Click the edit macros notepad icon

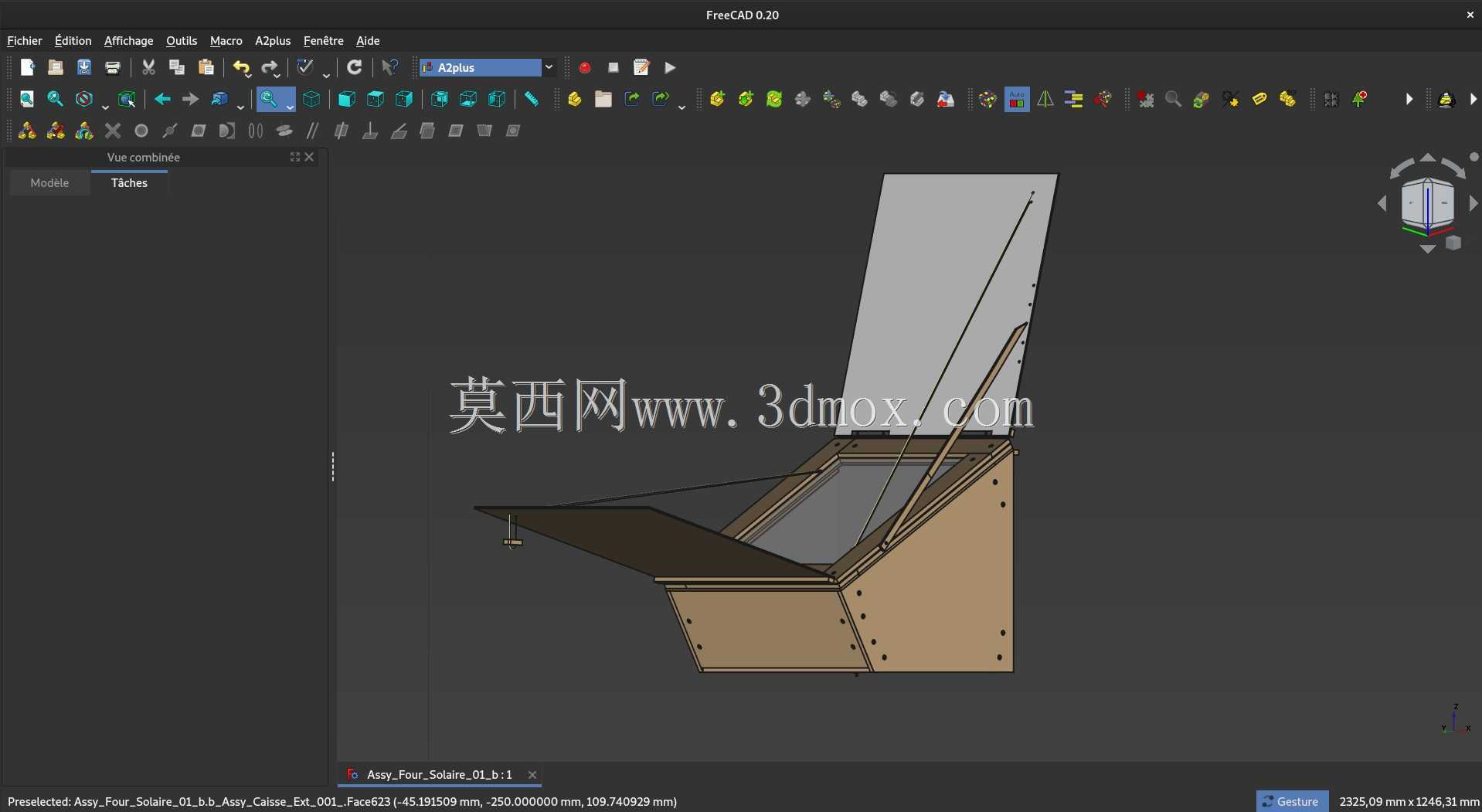[641, 68]
